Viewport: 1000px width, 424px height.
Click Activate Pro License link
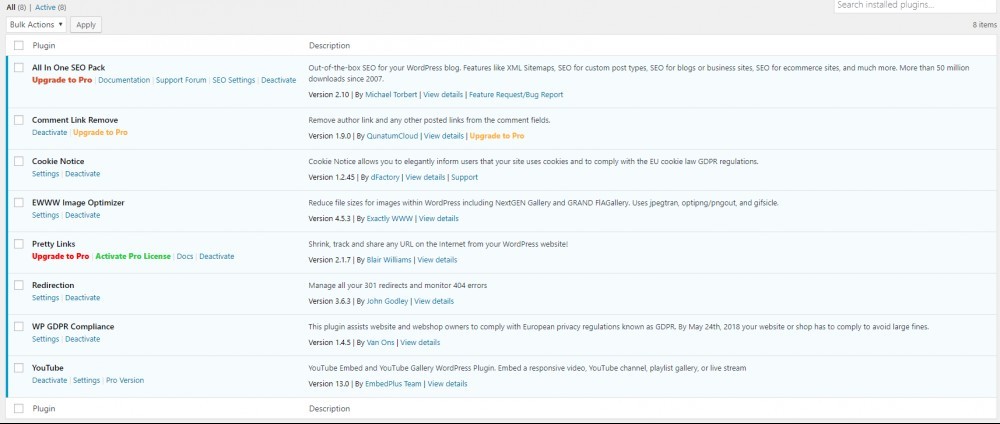coord(133,256)
